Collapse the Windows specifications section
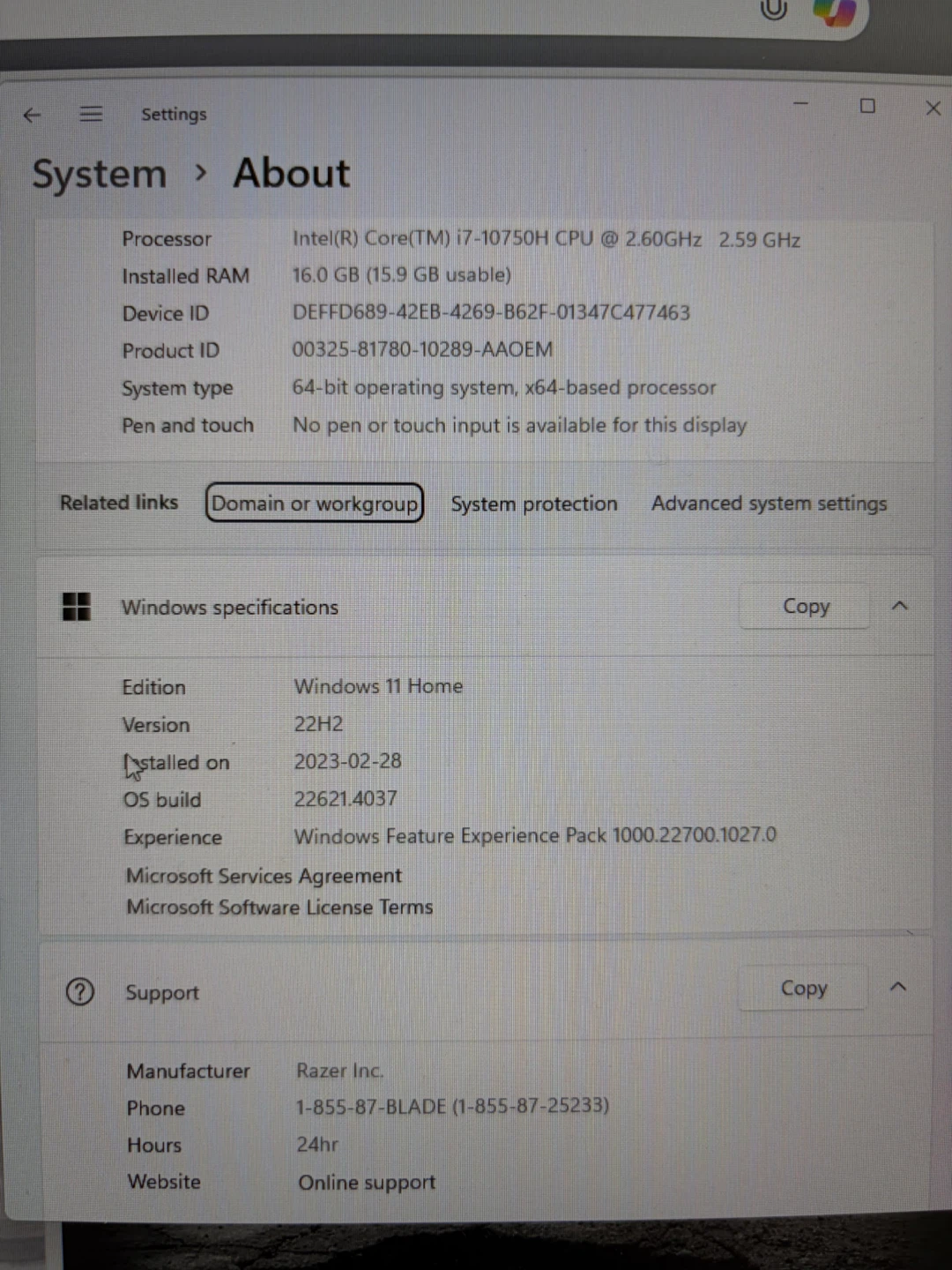 [900, 606]
